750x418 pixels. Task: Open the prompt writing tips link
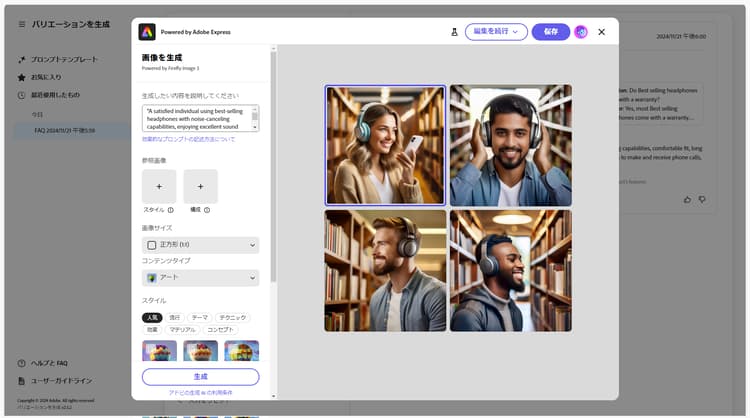pyautogui.click(x=188, y=139)
